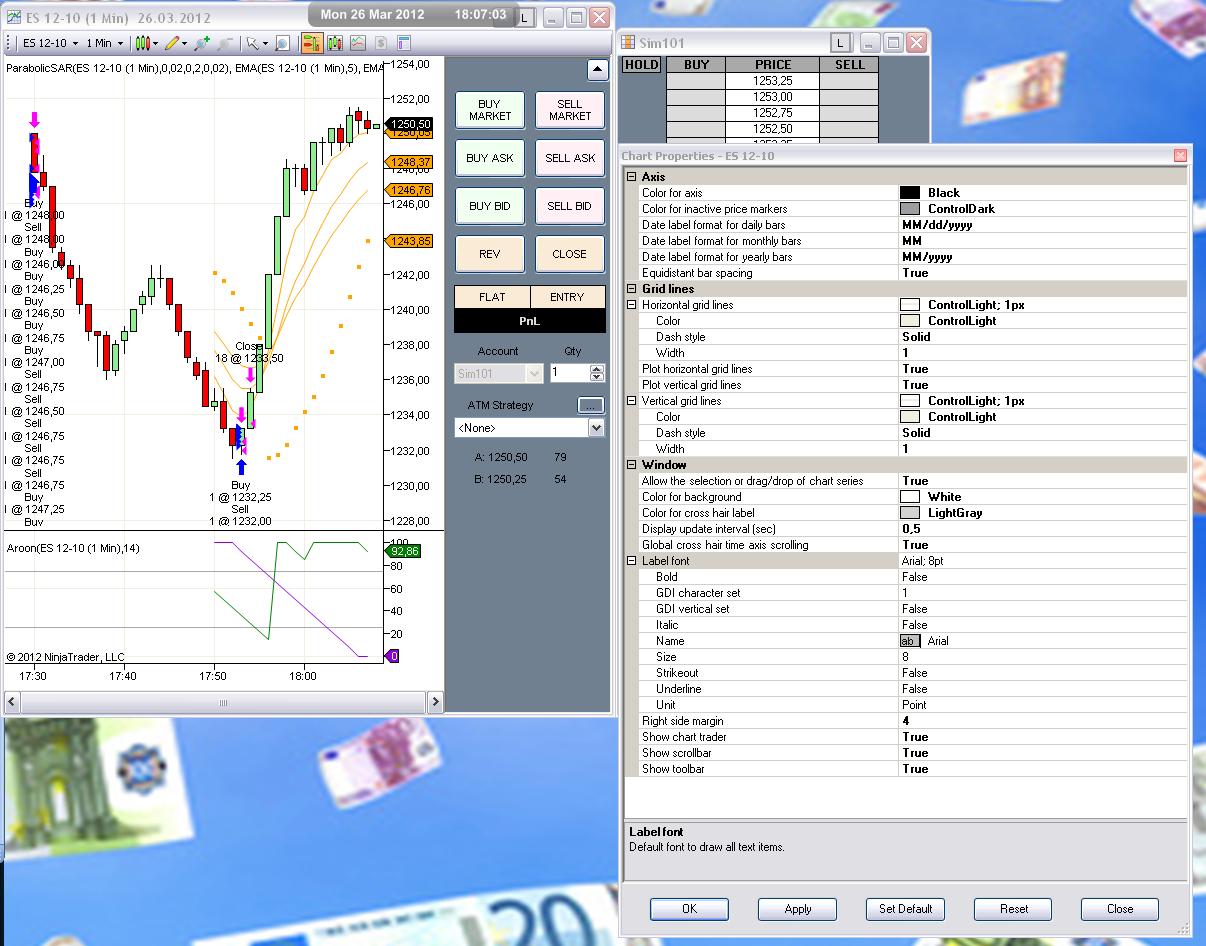Image resolution: width=1206 pixels, height=946 pixels.
Task: Click the OK button in Chart Properties
Action: 690,909
